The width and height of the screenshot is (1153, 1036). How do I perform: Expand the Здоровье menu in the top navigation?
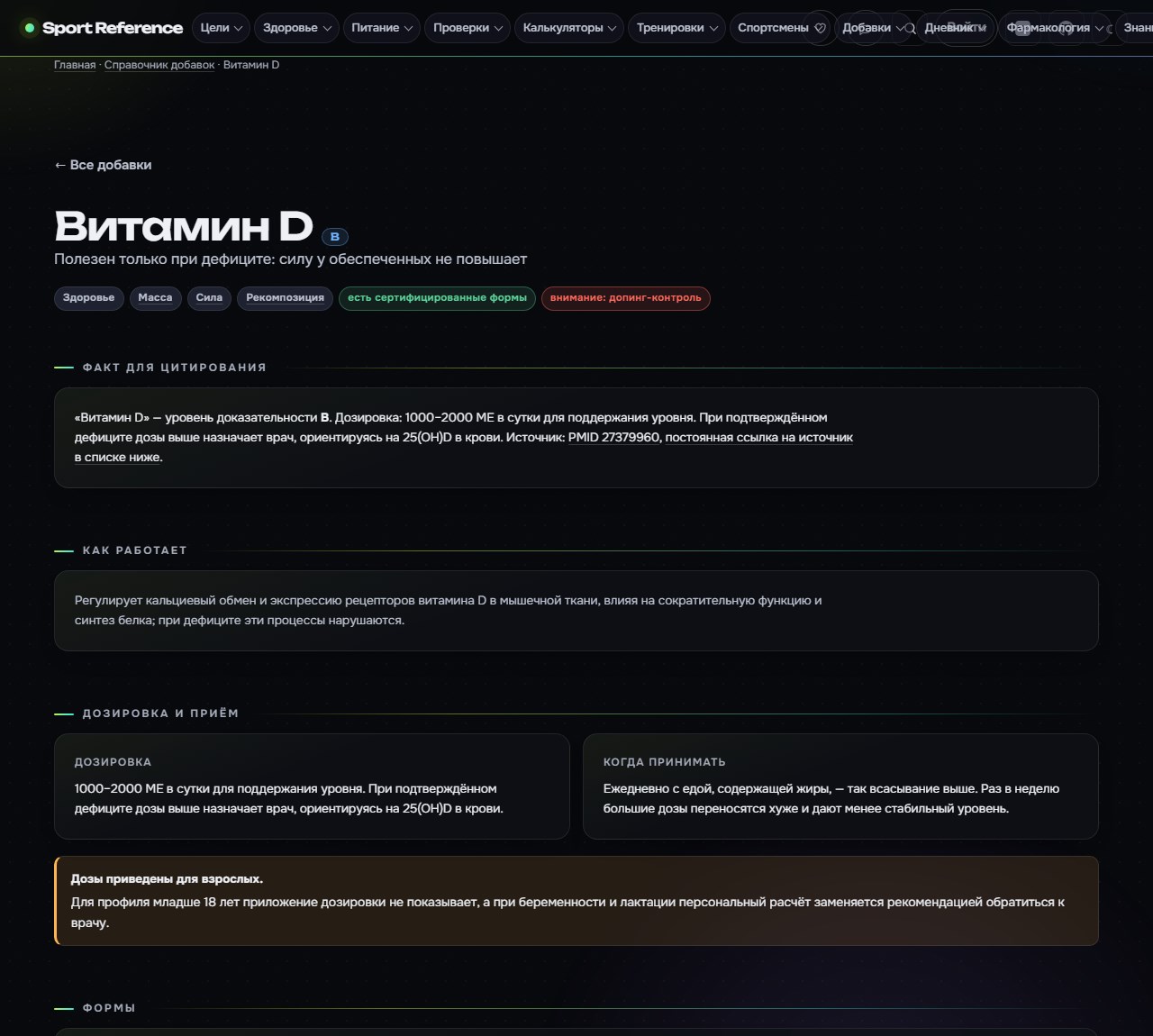[x=297, y=28]
